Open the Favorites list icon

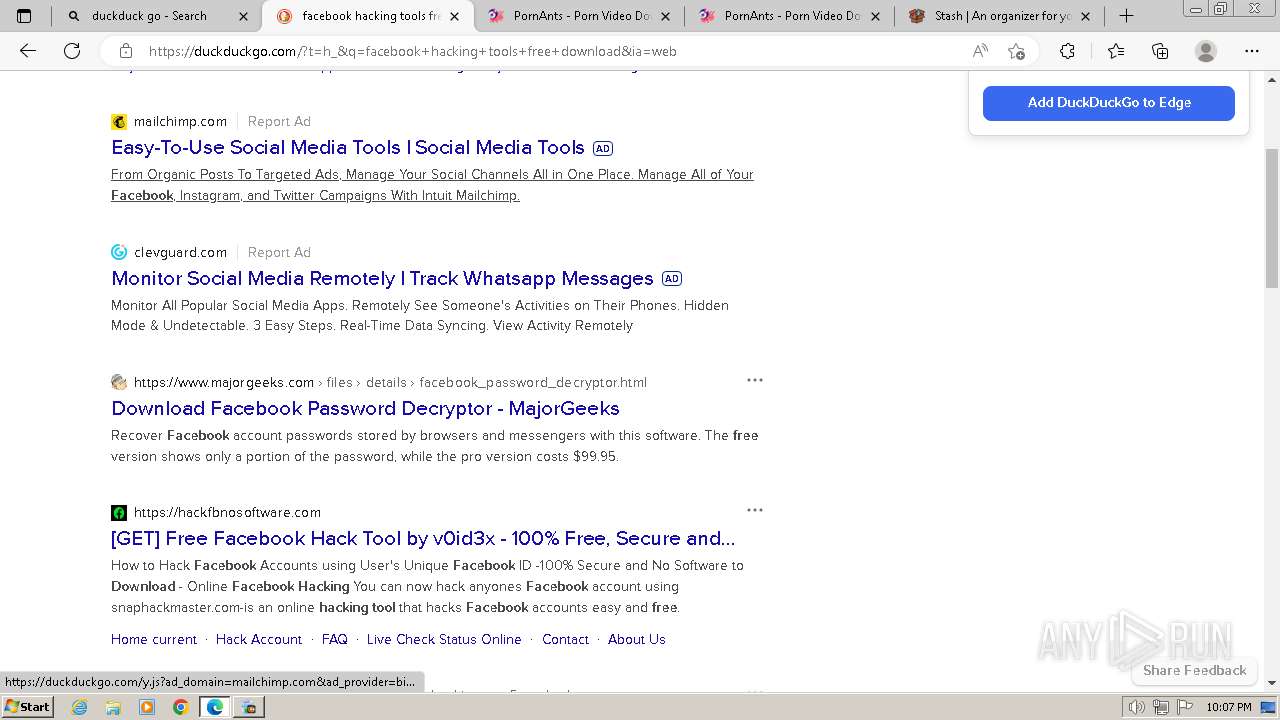pos(1116,51)
